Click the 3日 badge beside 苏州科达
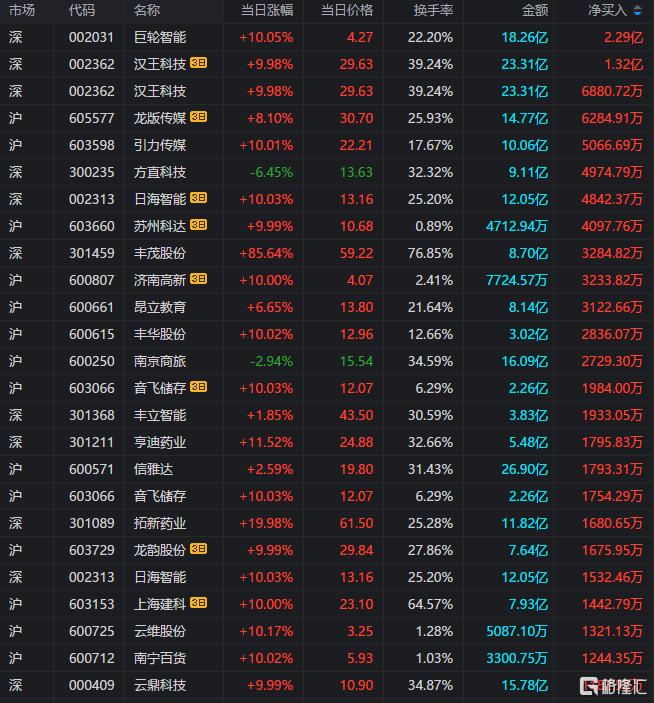Viewport: 654px width, 703px height. [x=199, y=225]
